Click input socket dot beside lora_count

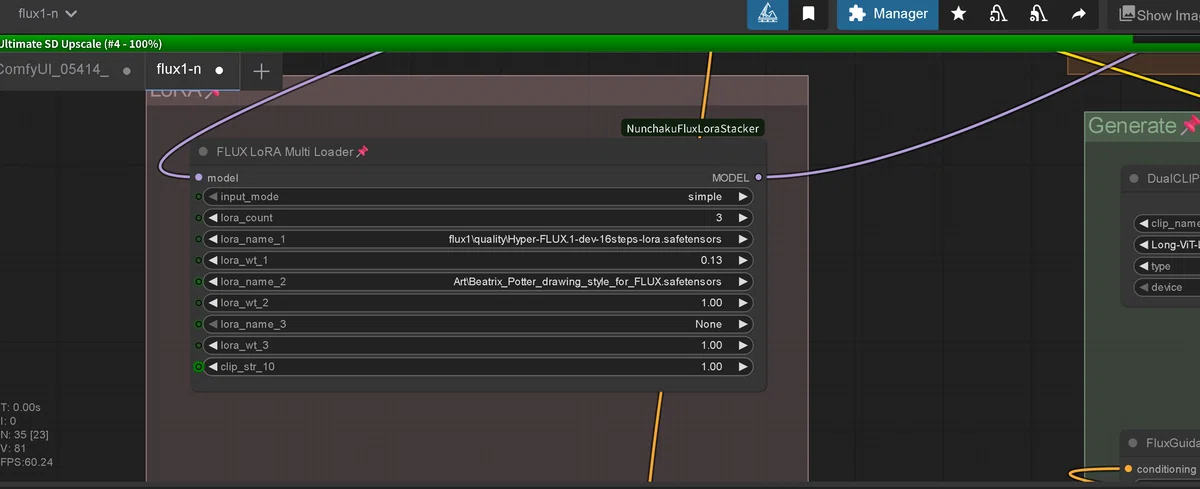pos(198,218)
